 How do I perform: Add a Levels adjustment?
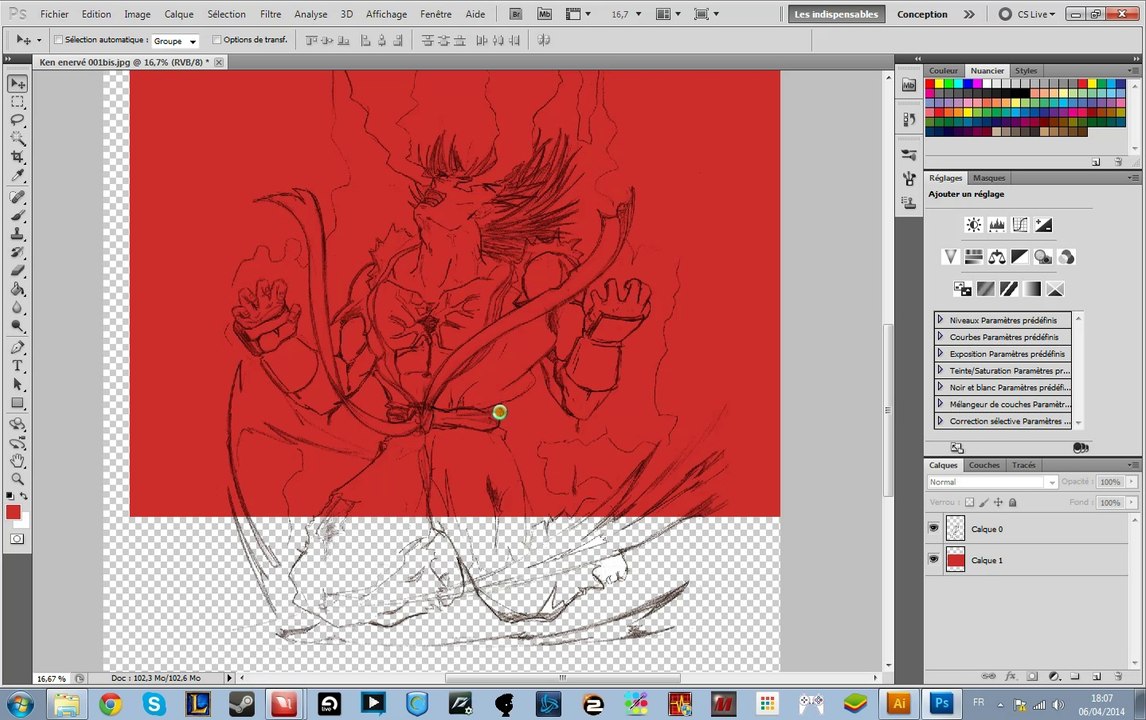pyautogui.click(x=997, y=225)
